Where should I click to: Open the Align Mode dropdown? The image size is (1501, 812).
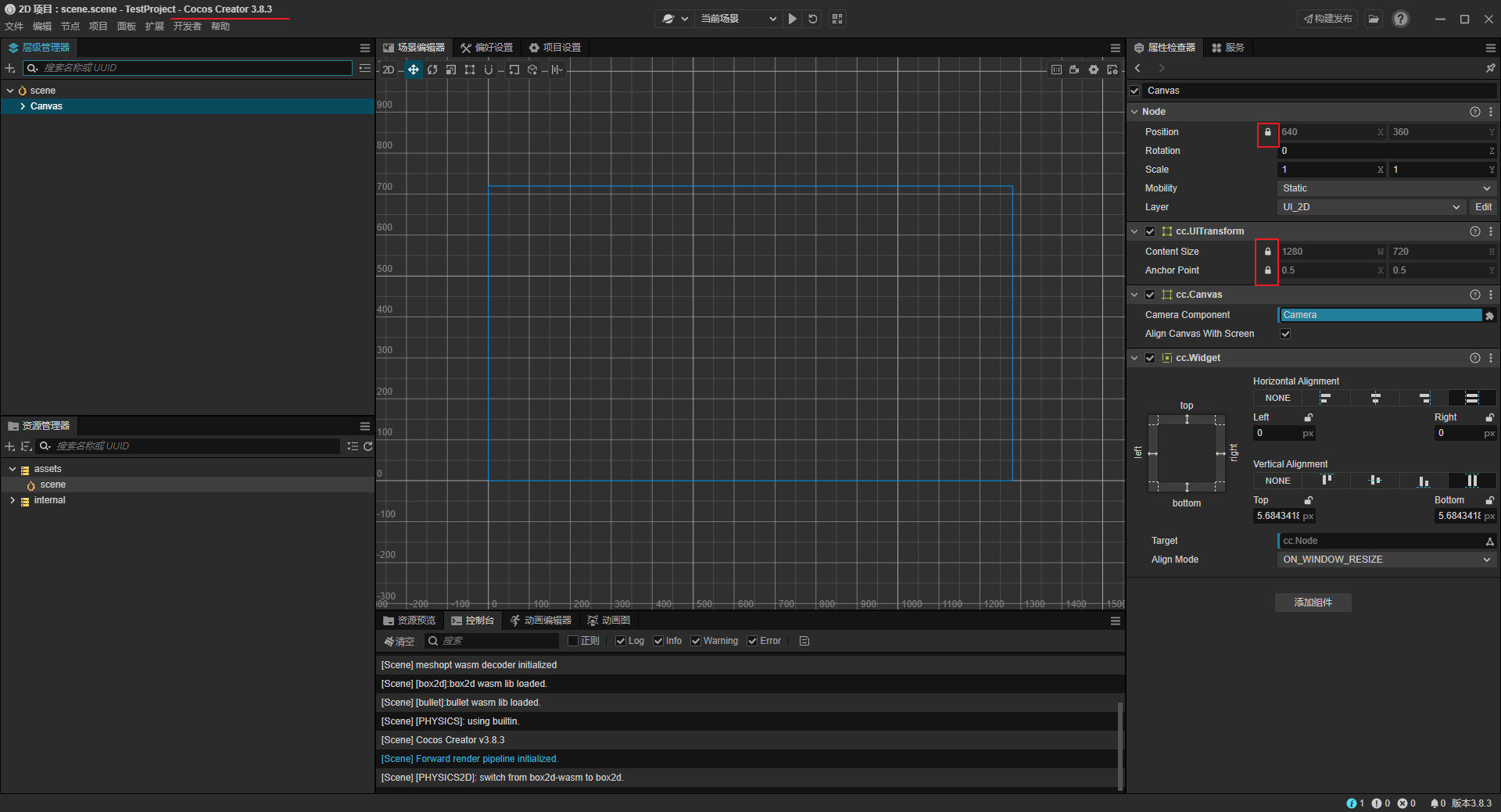(x=1385, y=560)
